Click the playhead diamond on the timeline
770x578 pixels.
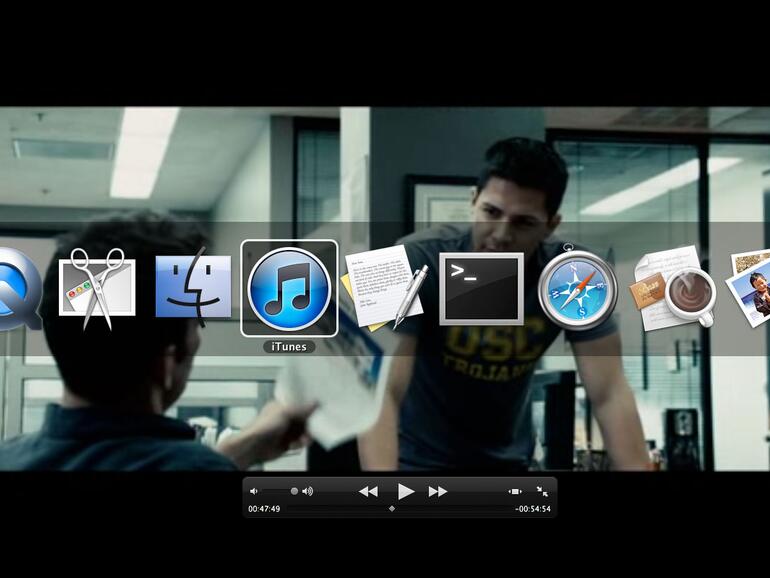point(392,509)
